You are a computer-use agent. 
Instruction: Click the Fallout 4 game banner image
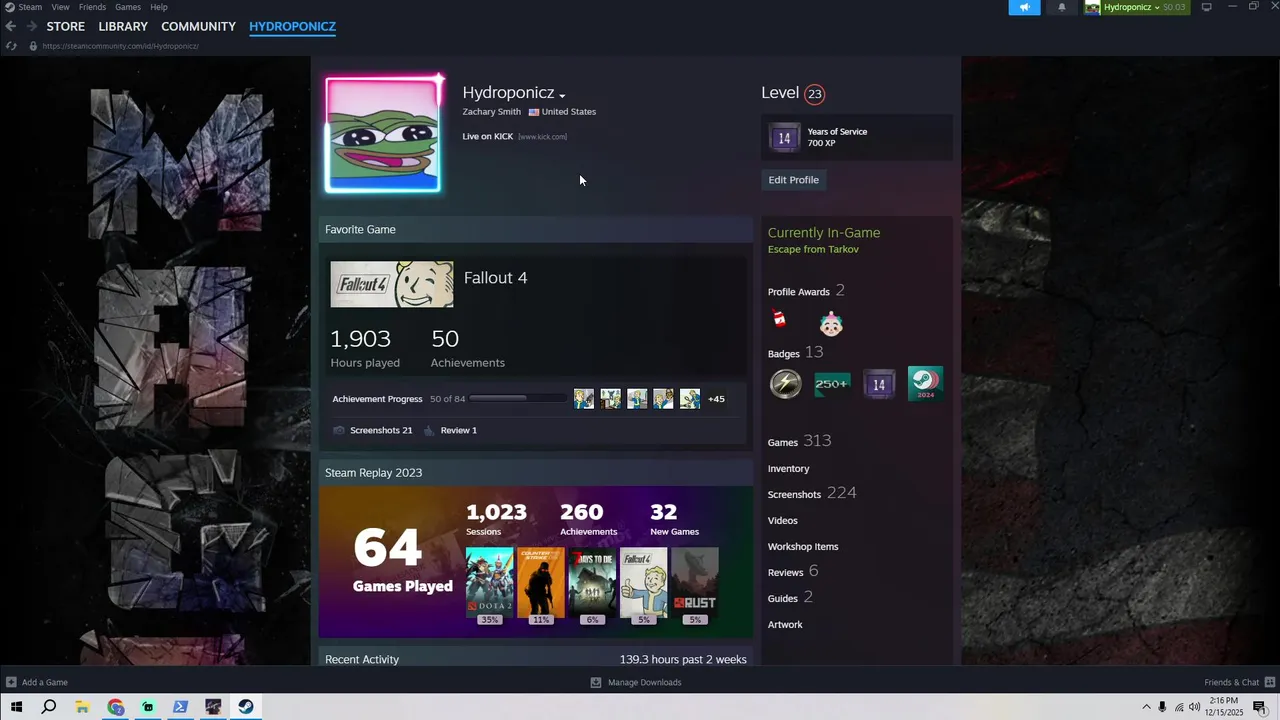(x=392, y=284)
